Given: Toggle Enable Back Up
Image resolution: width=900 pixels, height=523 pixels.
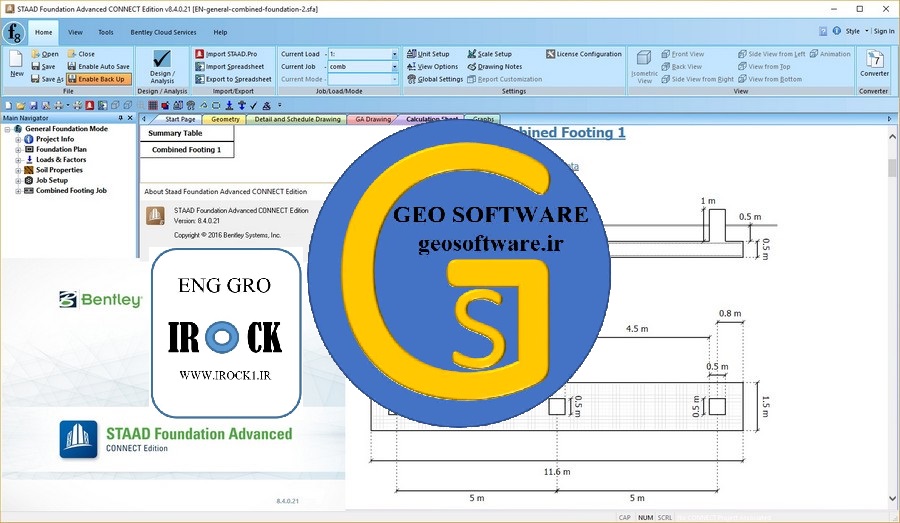Looking at the screenshot, I should [98, 79].
